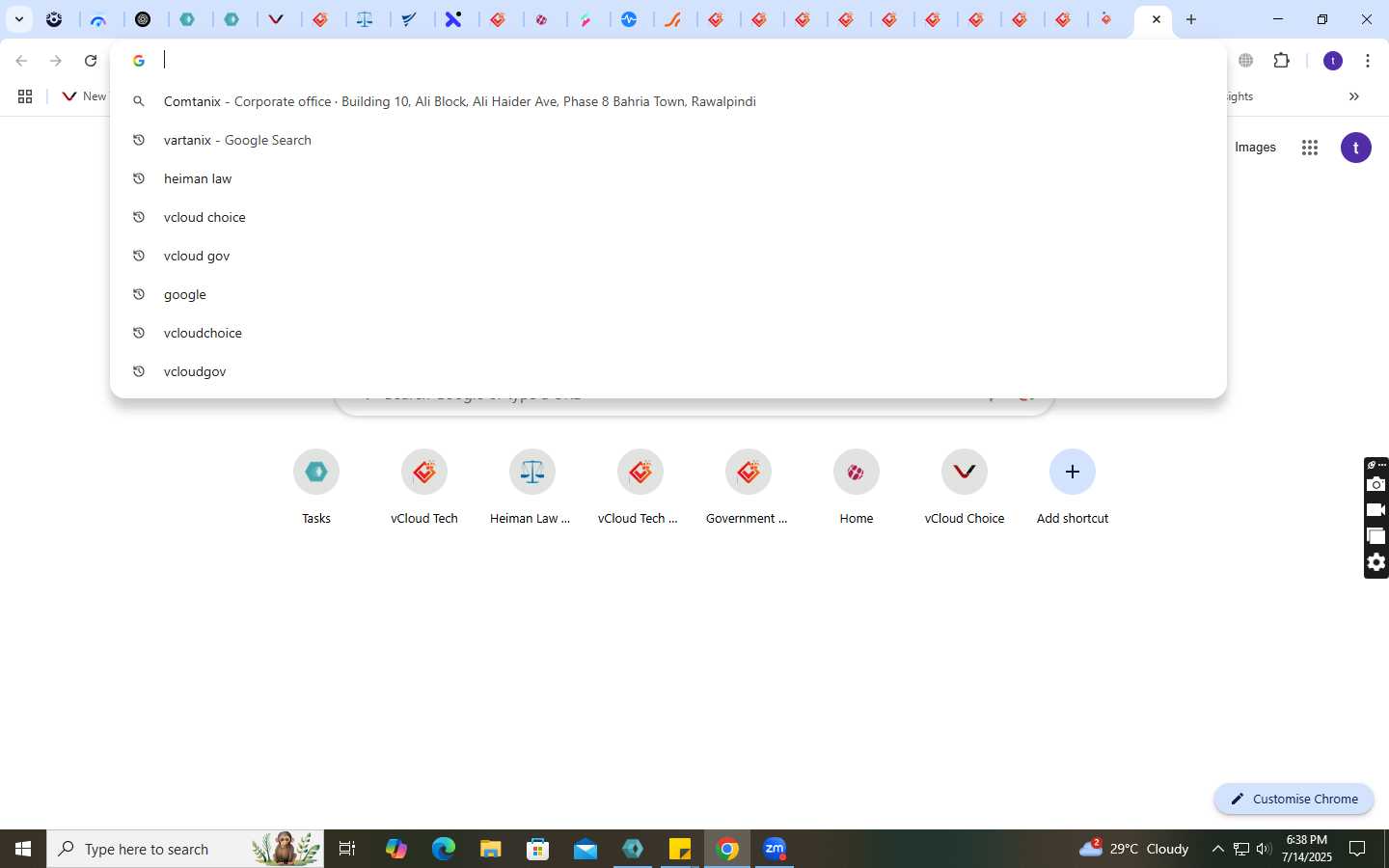Open Zoom from the taskbar
The width and height of the screenshot is (1389, 868).
pyautogui.click(x=775, y=849)
